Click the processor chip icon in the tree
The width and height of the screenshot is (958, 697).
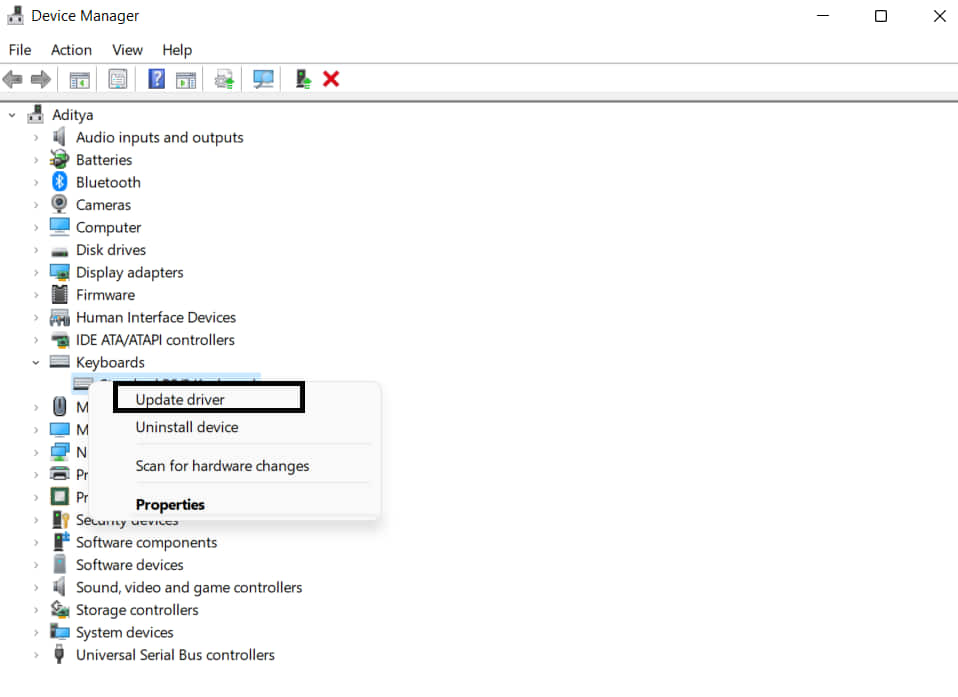pos(59,497)
